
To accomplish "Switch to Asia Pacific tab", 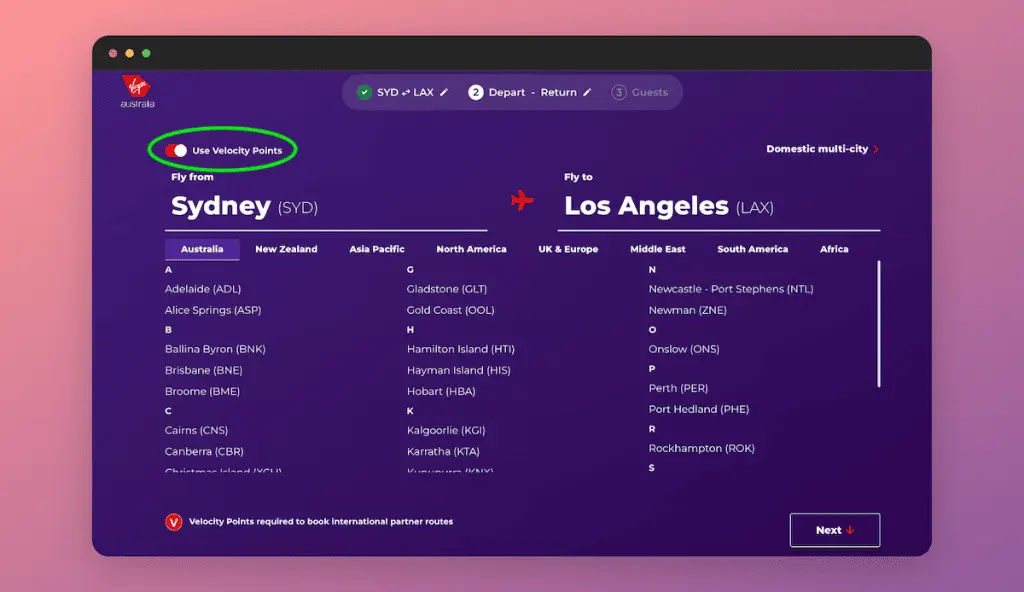I will pyautogui.click(x=377, y=249).
